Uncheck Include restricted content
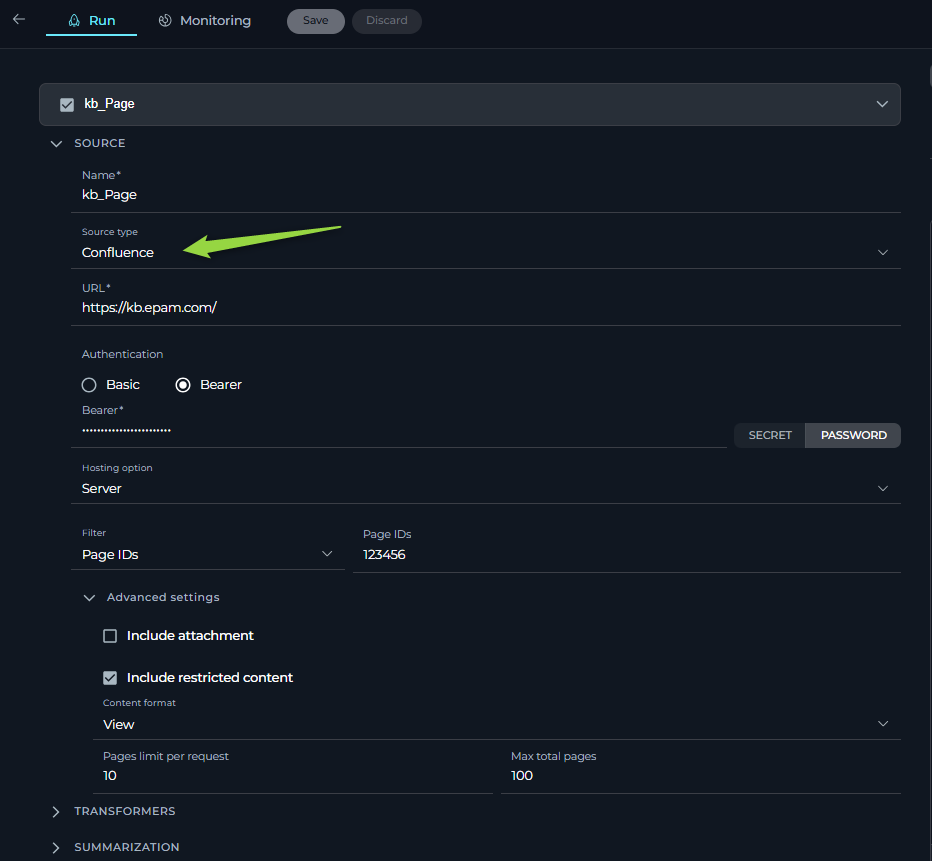Viewport: 932px width, 861px height. [110, 678]
